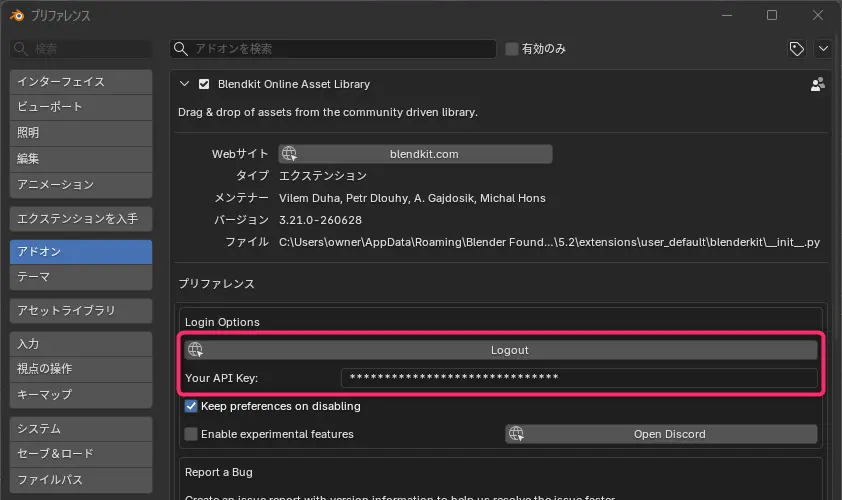This screenshot has width=842, height=500.
Task: Enable experimental features checkbox
Action: (x=191, y=434)
